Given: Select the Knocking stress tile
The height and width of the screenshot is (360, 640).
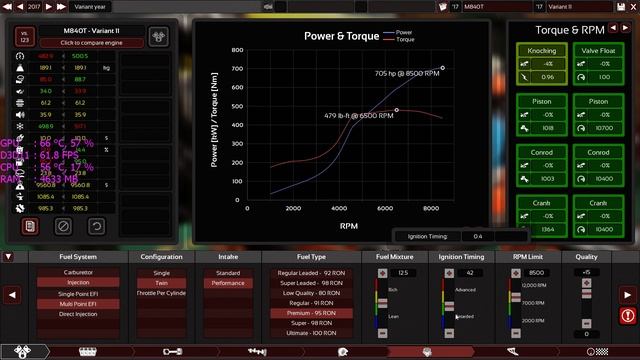Looking at the screenshot, I should tap(542, 64).
